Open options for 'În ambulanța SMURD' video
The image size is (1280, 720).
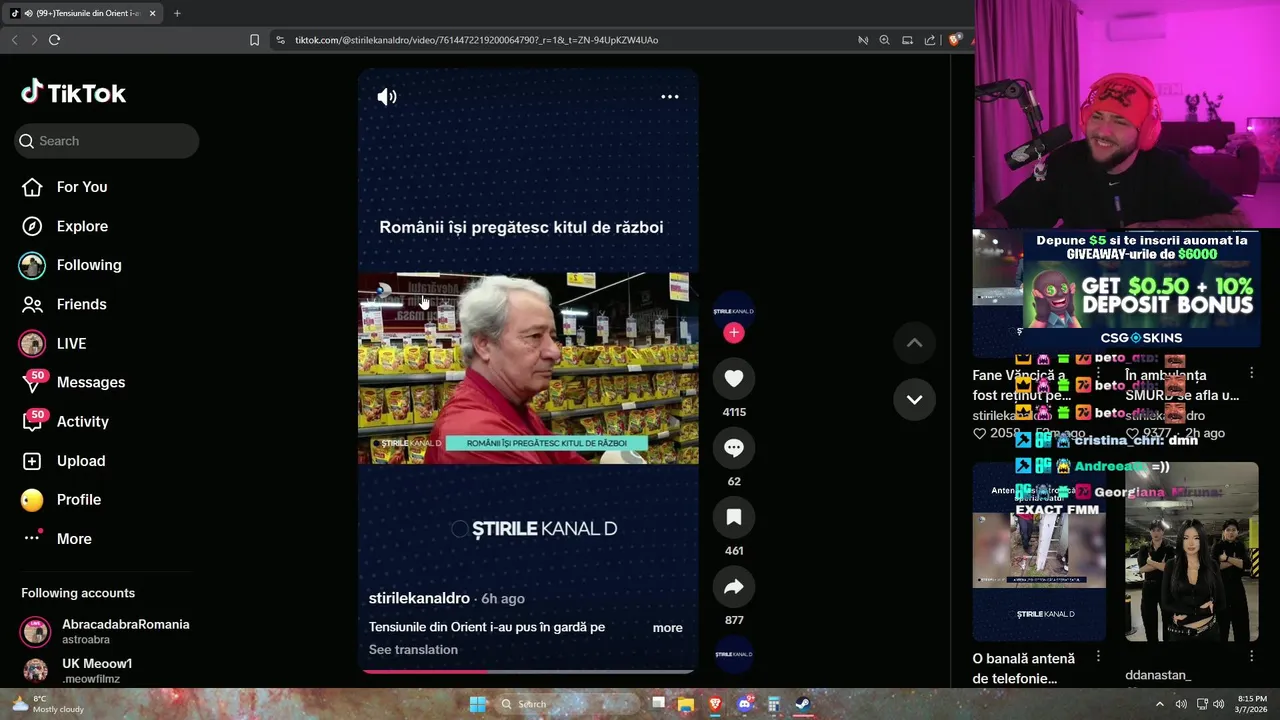pyautogui.click(x=1251, y=373)
